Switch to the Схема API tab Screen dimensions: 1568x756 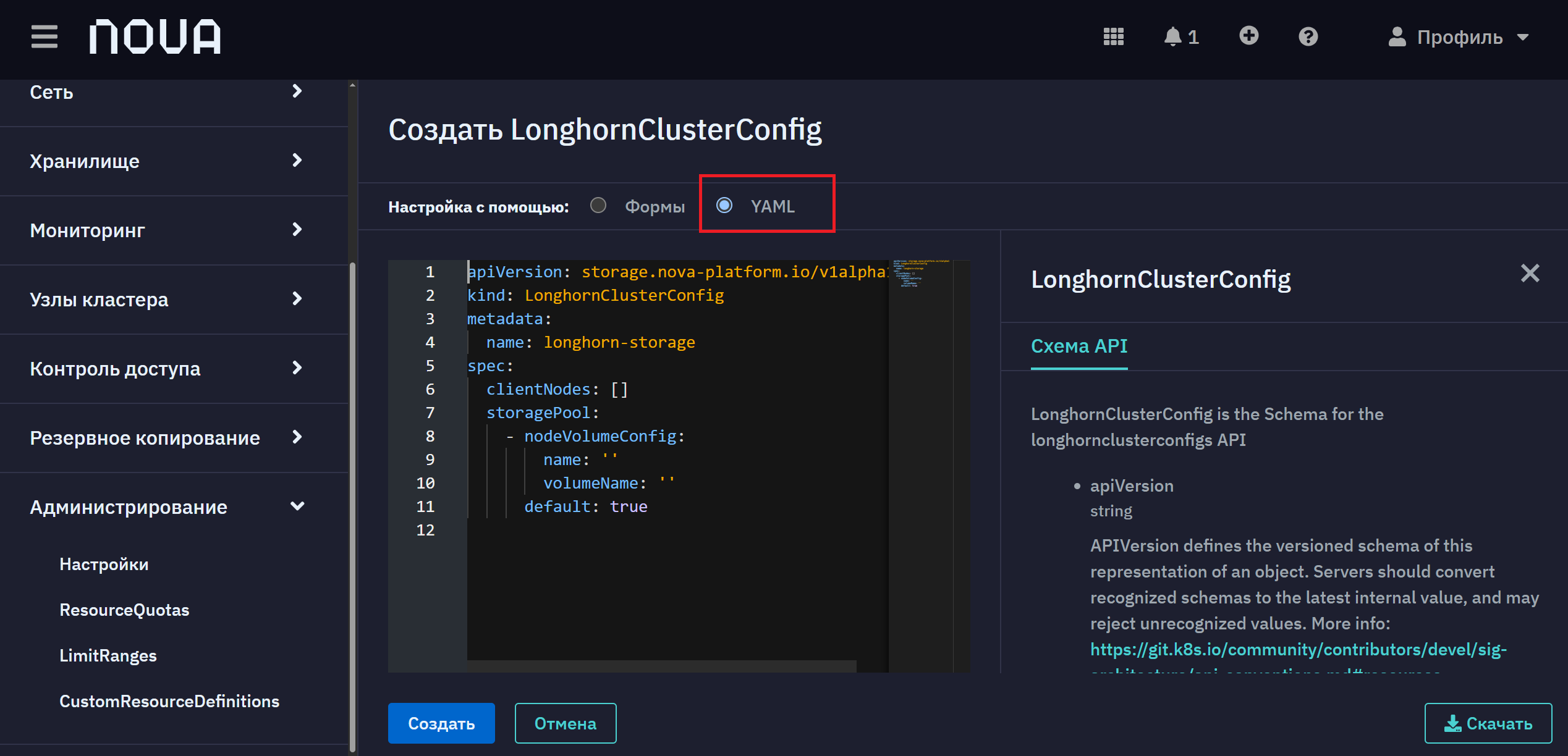pyautogui.click(x=1079, y=346)
